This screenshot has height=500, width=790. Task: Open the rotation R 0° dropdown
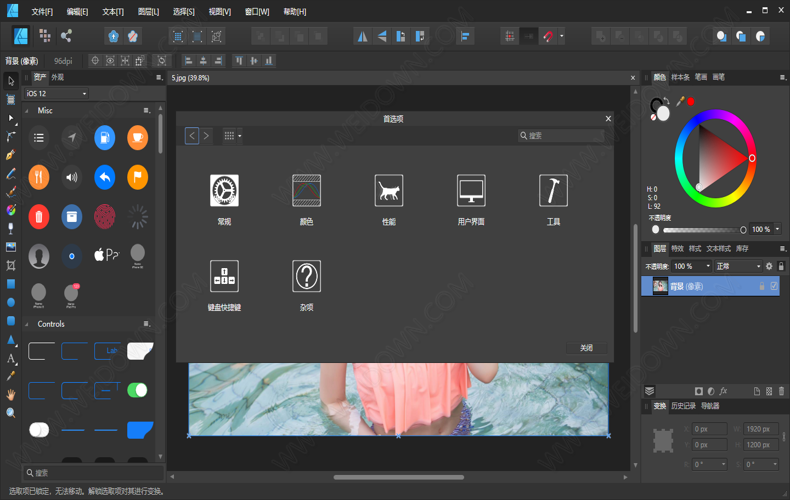pos(723,464)
